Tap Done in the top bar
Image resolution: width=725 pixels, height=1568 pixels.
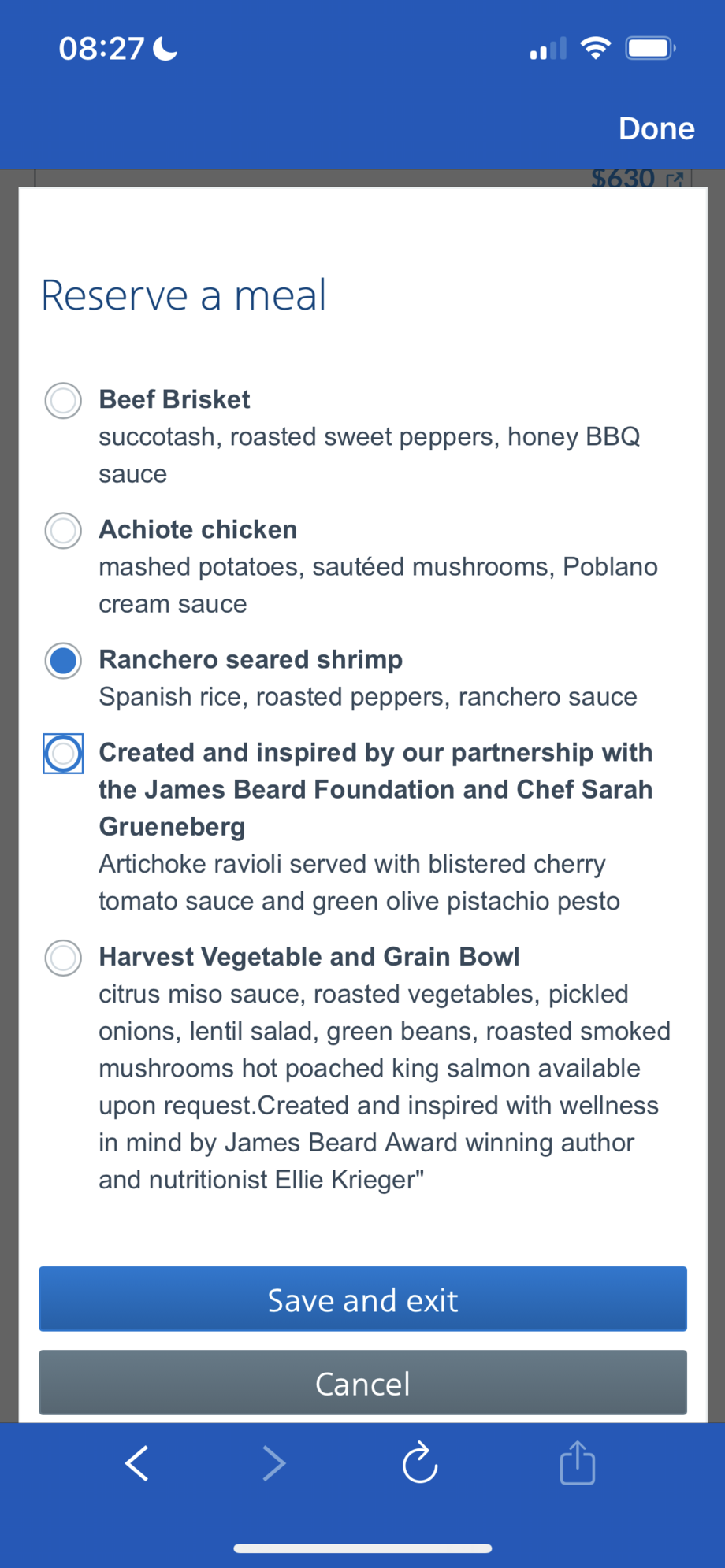pos(656,128)
